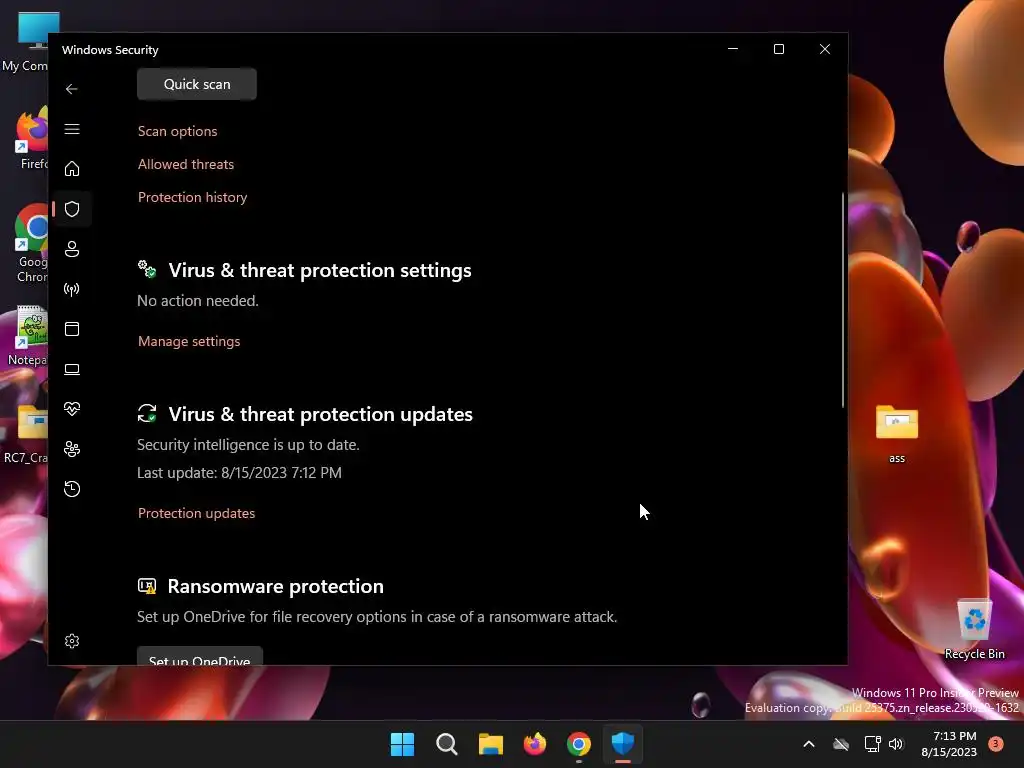Select the RC7_Cra folder on desktop
The width and height of the screenshot is (1024, 768).
tap(25, 434)
